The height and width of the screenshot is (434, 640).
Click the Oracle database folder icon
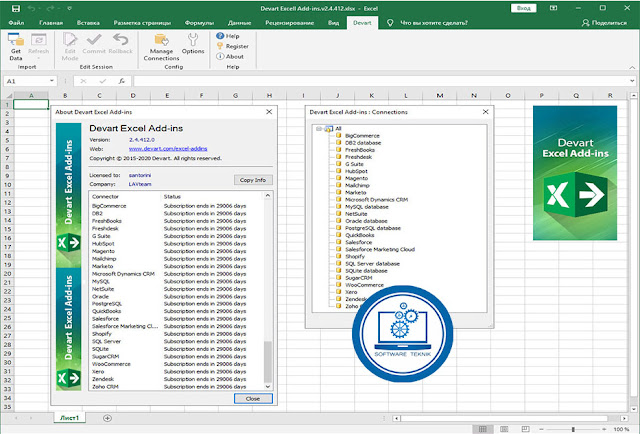click(x=338, y=220)
